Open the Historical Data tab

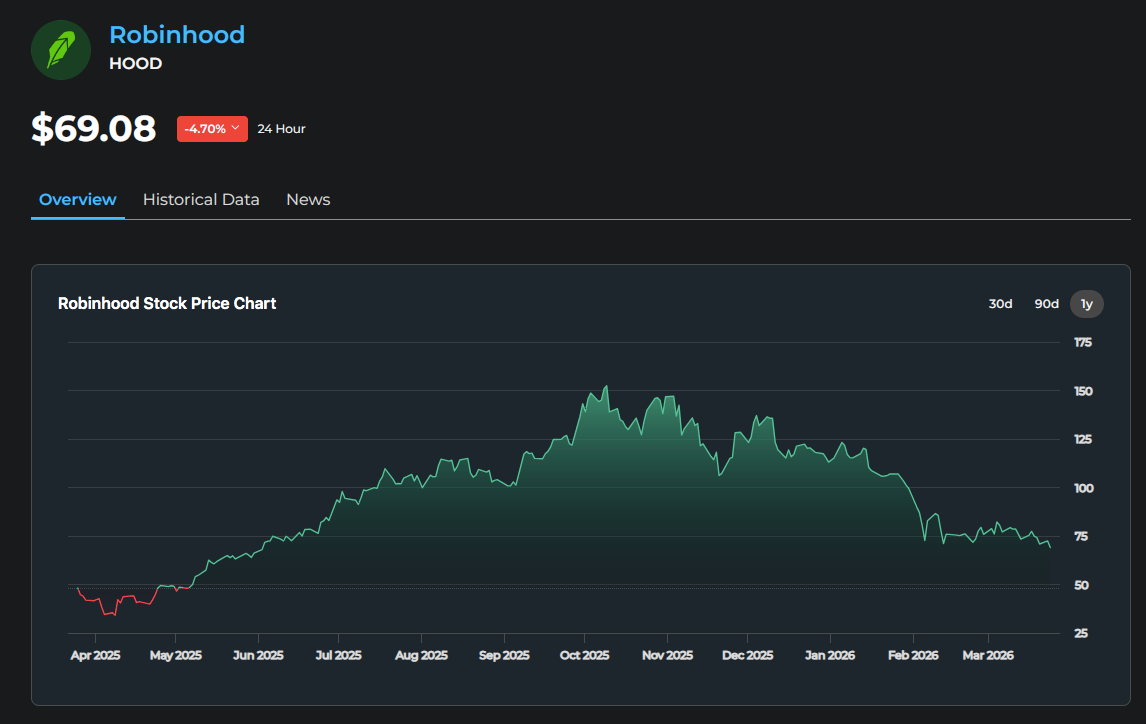pyautogui.click(x=201, y=200)
